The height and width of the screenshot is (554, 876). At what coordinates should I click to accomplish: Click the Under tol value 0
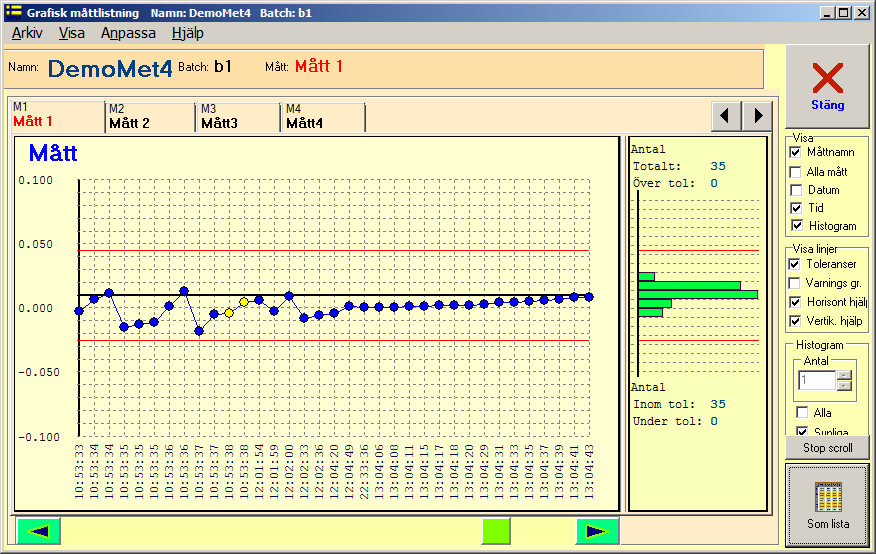pyautogui.click(x=714, y=421)
